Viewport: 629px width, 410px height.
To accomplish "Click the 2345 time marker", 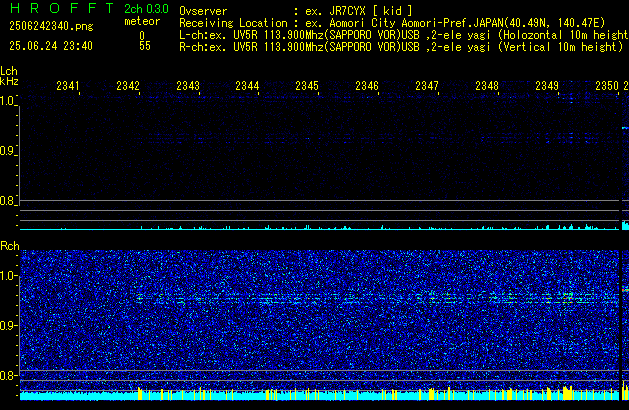I will (x=307, y=86).
